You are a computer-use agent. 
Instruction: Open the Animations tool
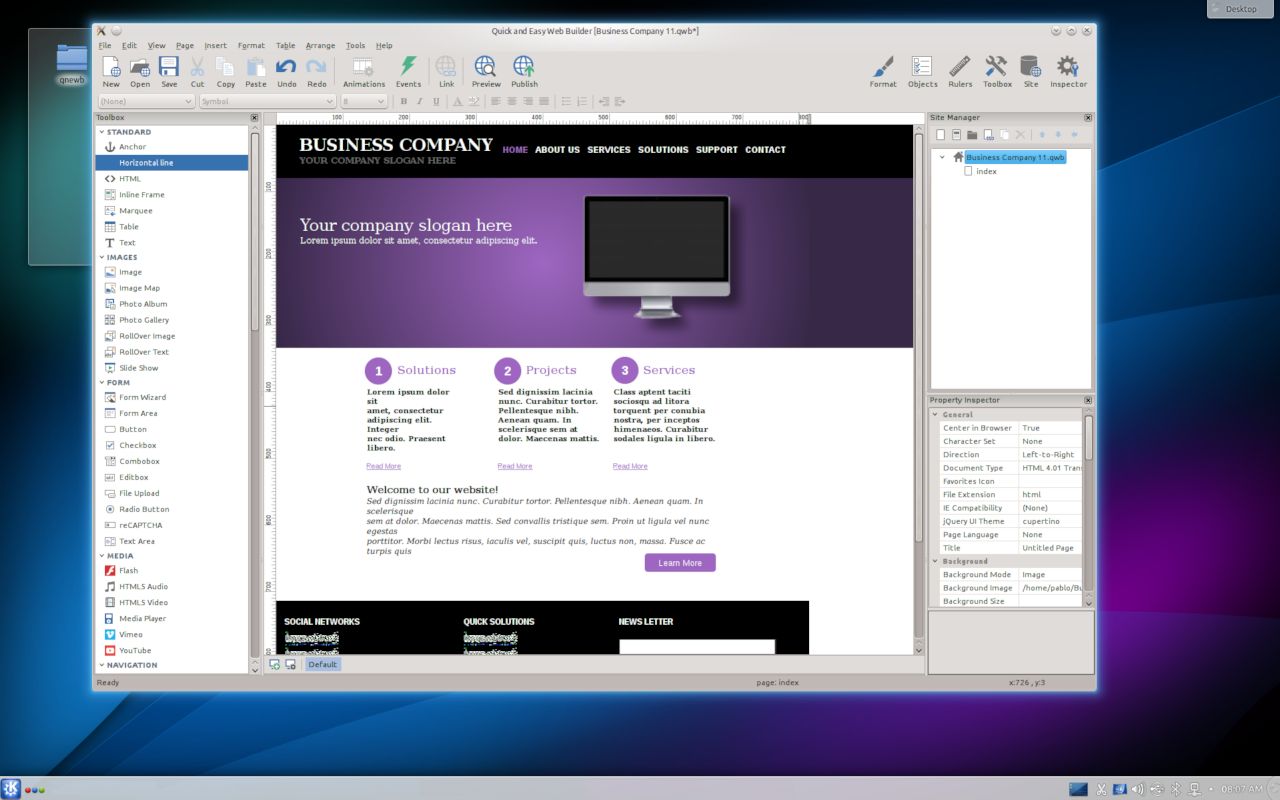point(364,71)
